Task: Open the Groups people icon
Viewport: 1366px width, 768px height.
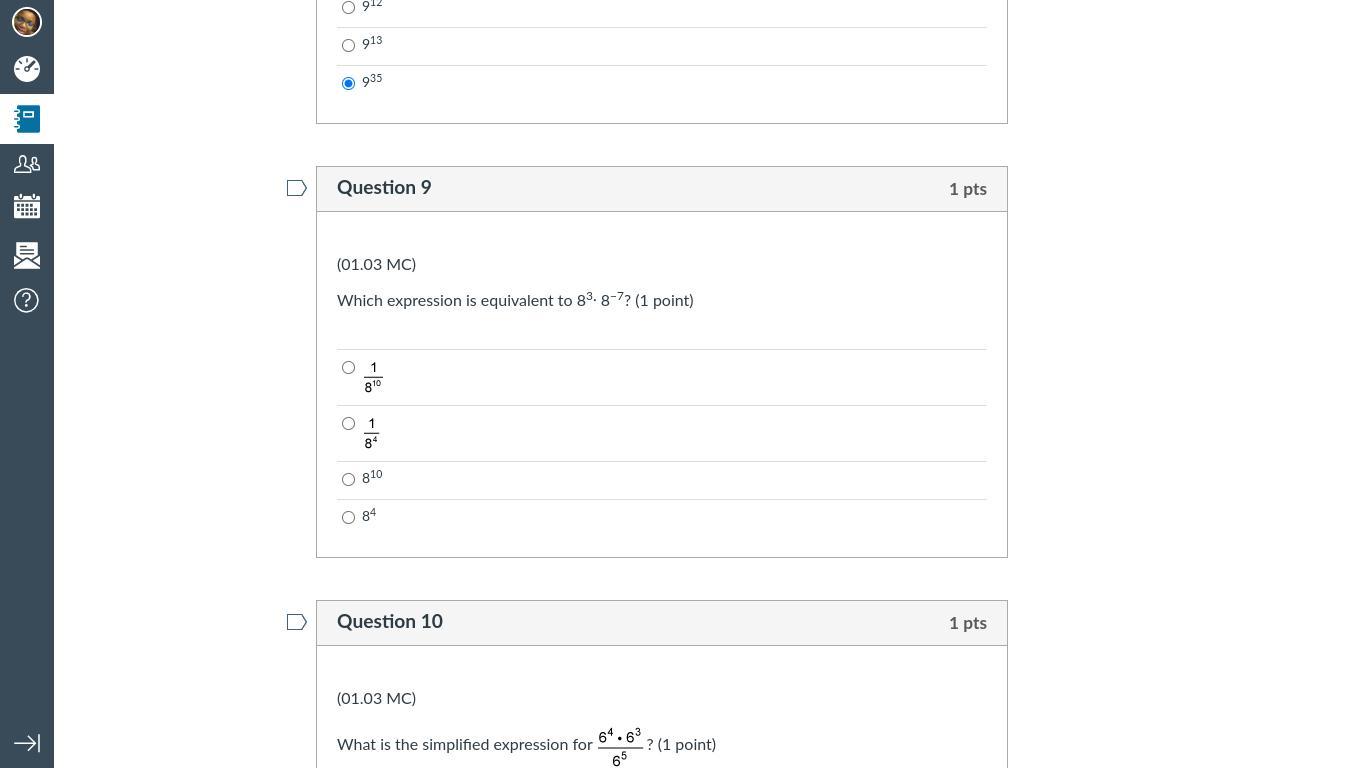Action: tap(27, 163)
